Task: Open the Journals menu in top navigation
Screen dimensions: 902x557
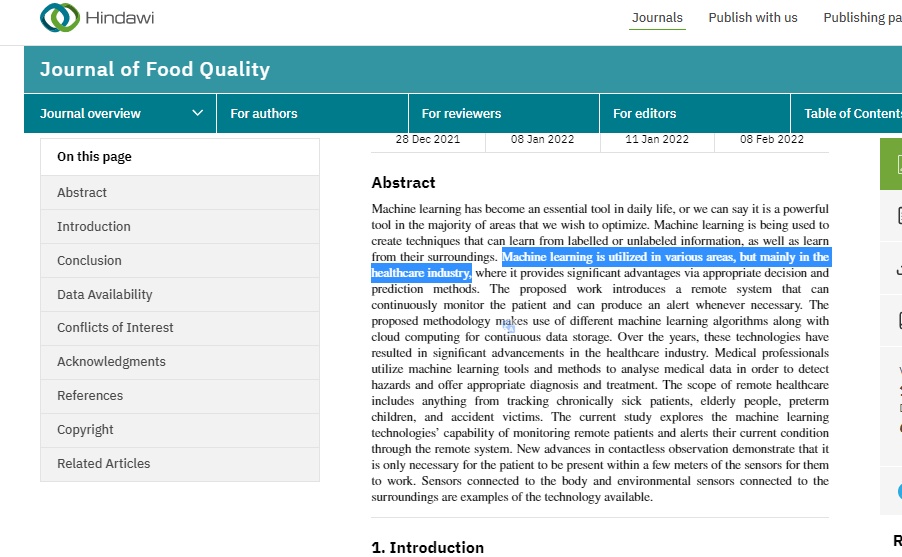Action: [657, 17]
